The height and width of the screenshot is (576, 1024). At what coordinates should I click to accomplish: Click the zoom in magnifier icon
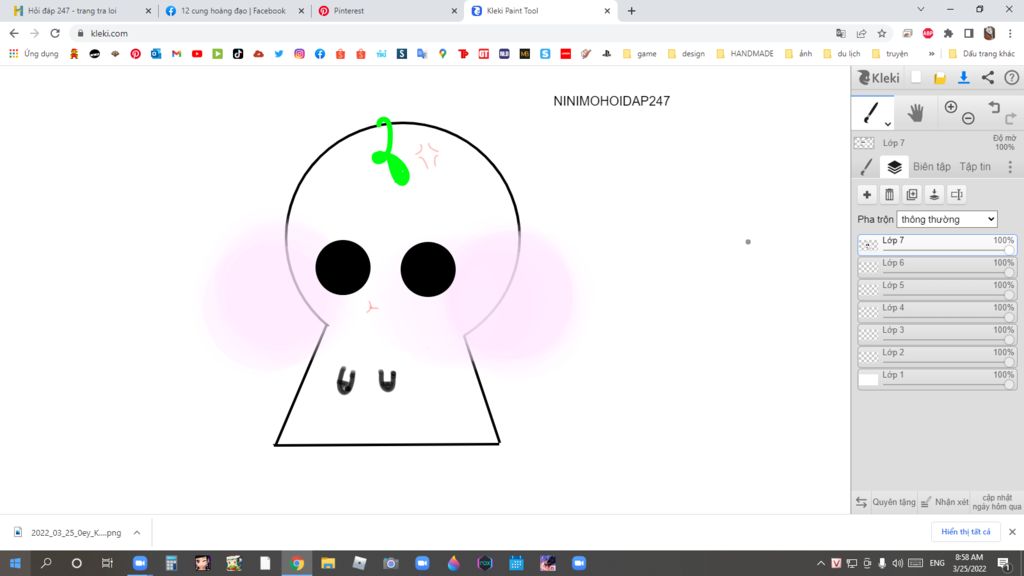click(951, 107)
